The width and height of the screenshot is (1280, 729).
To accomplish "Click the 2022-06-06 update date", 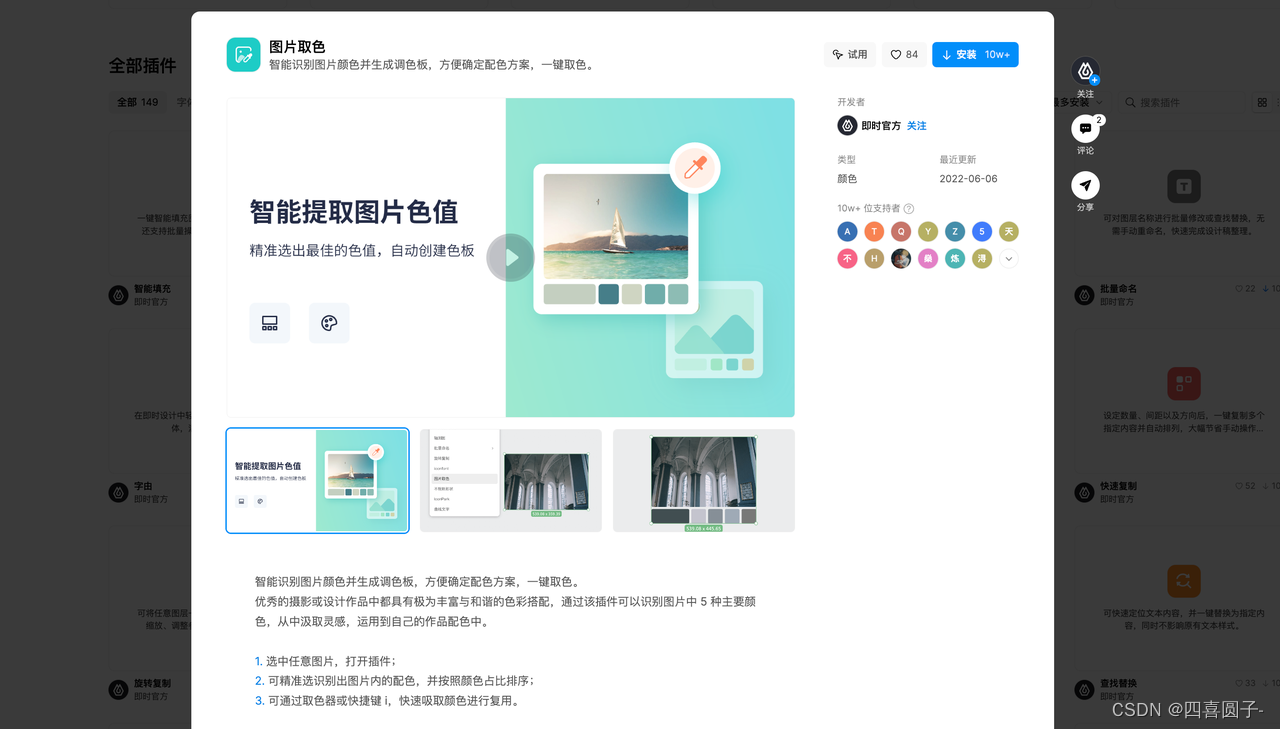I will tap(968, 179).
